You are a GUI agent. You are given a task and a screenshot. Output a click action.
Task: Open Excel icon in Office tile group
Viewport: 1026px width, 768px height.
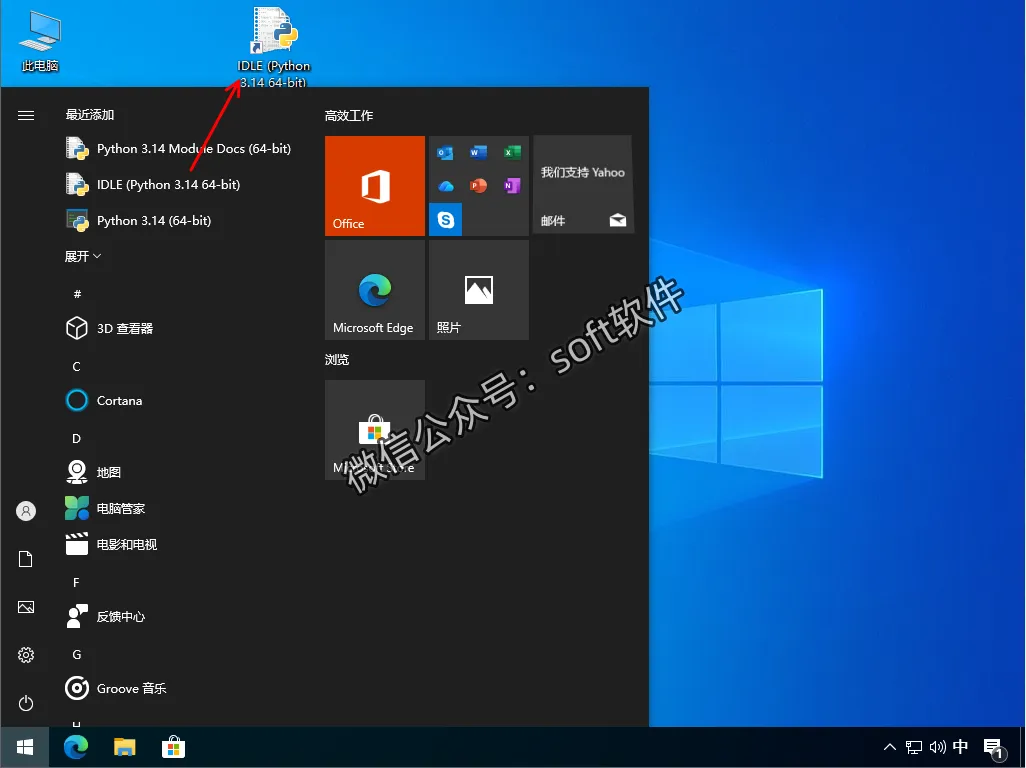point(512,153)
